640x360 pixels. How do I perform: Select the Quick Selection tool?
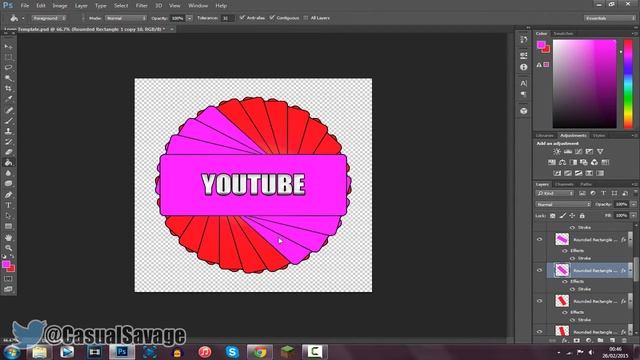pyautogui.click(x=8, y=78)
